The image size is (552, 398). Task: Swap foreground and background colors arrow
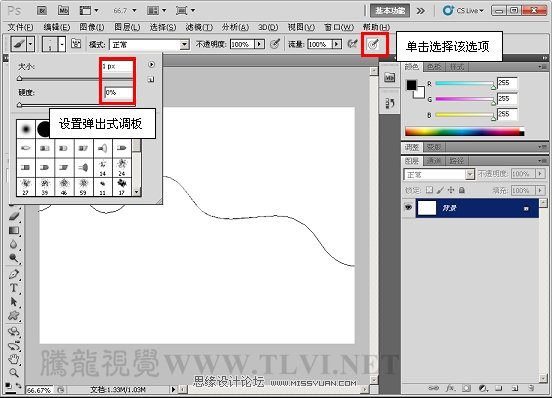19,386
